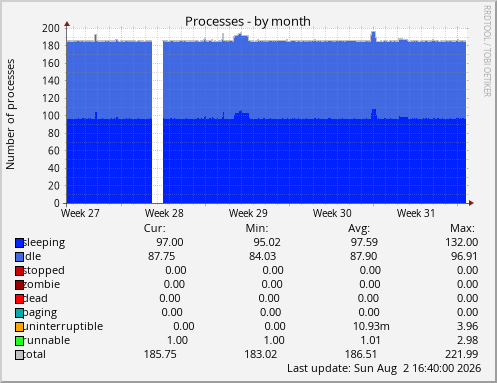Click the idle legend label

(x=33, y=256)
